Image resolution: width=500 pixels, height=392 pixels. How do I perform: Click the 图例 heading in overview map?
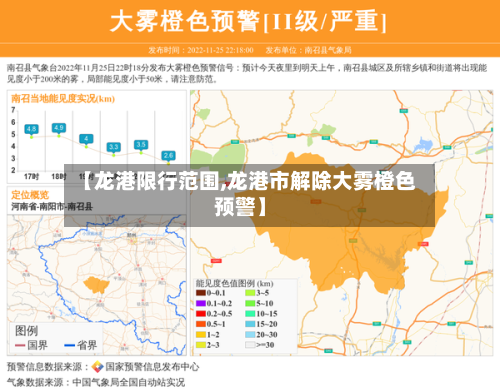26,331
